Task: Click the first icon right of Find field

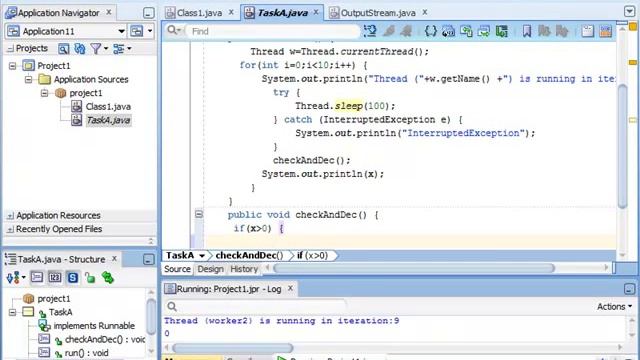Action: click(x=370, y=31)
